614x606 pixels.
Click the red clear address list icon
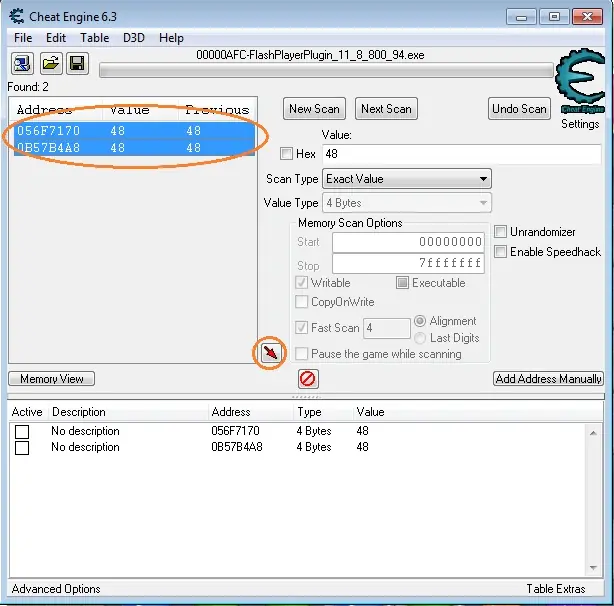(308, 379)
